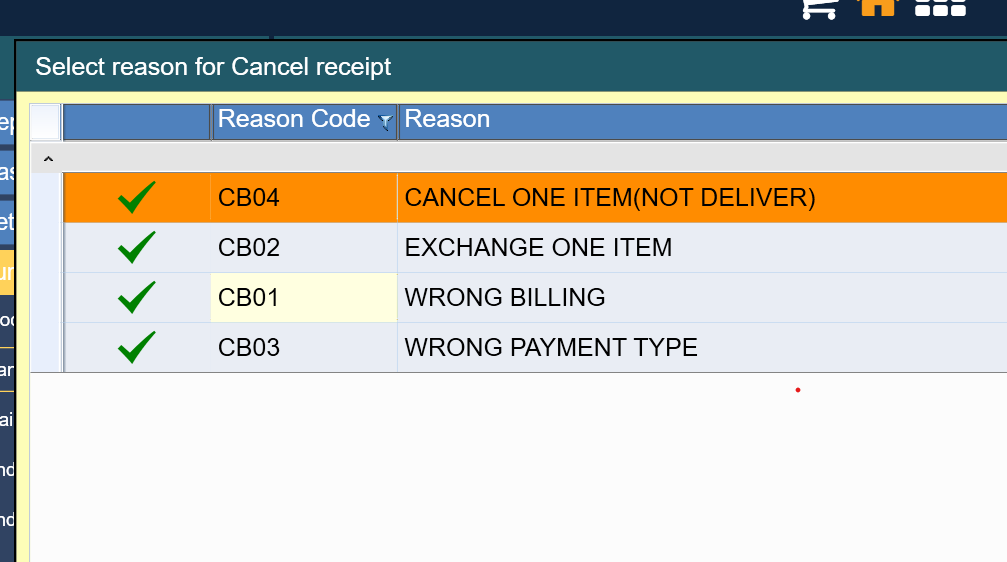Choose CANCEL ONE ITEM(NOT DELIVER) reason

click(610, 198)
